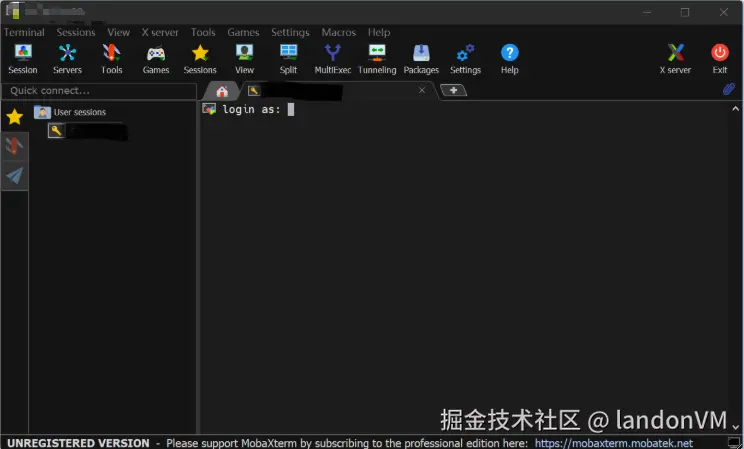Focus the Quick connect field

pos(99,91)
